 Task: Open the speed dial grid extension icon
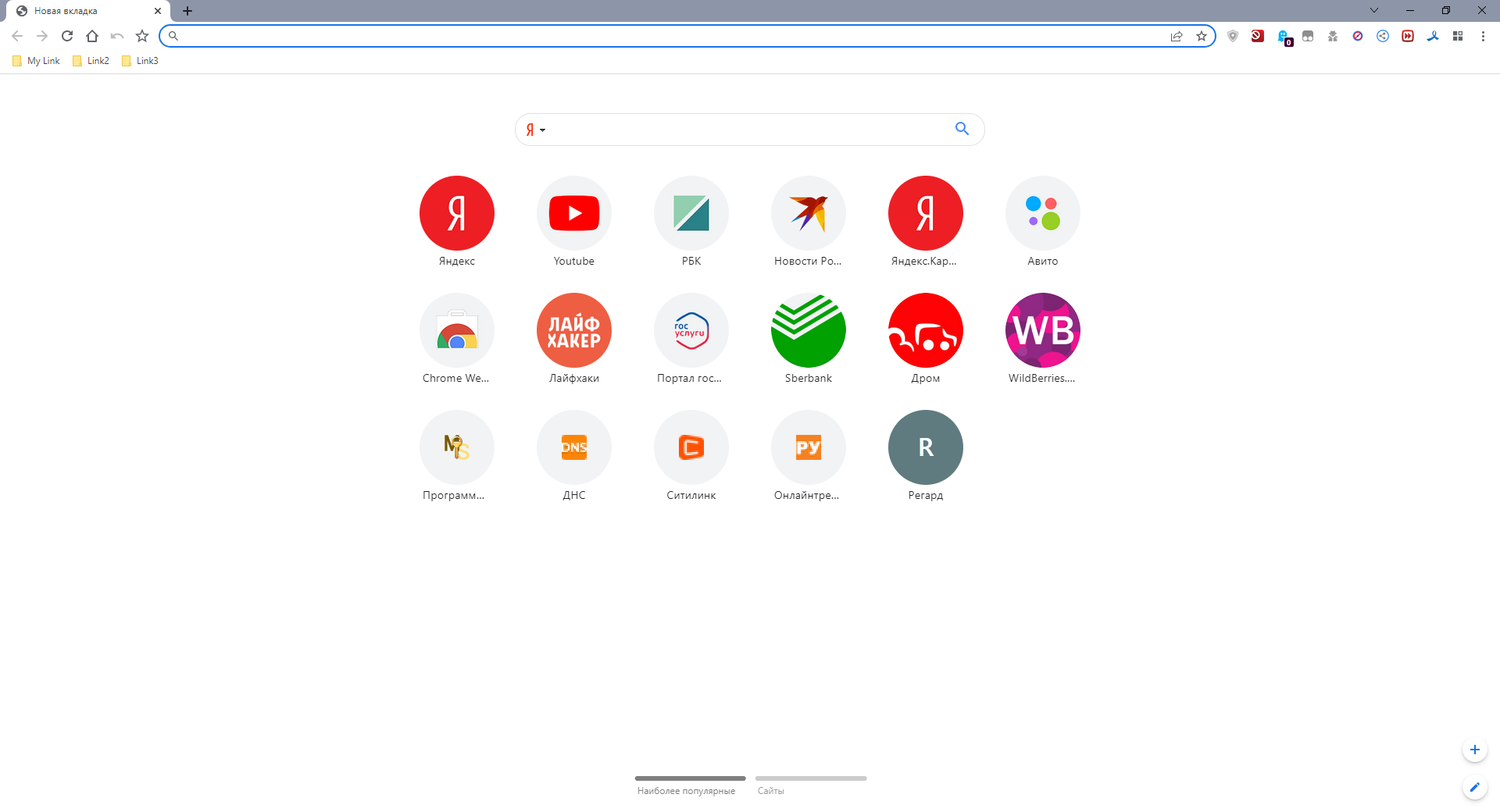(1458, 36)
